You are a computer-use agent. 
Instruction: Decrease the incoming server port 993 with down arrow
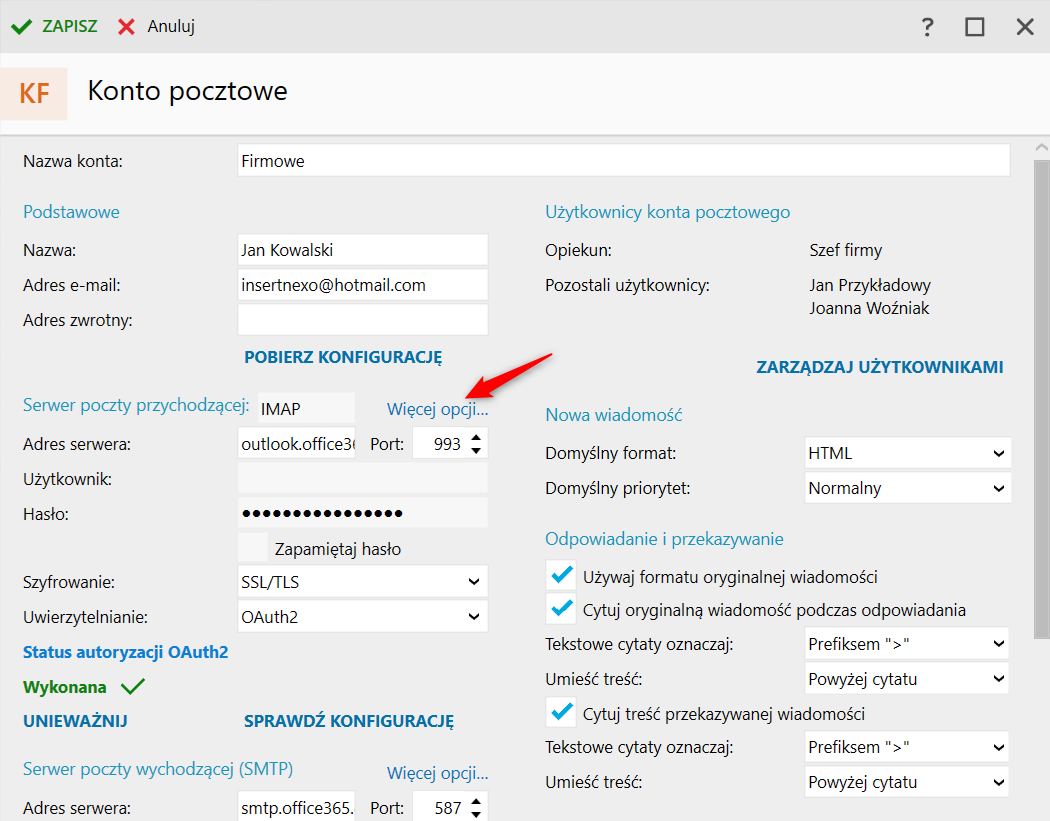(477, 451)
